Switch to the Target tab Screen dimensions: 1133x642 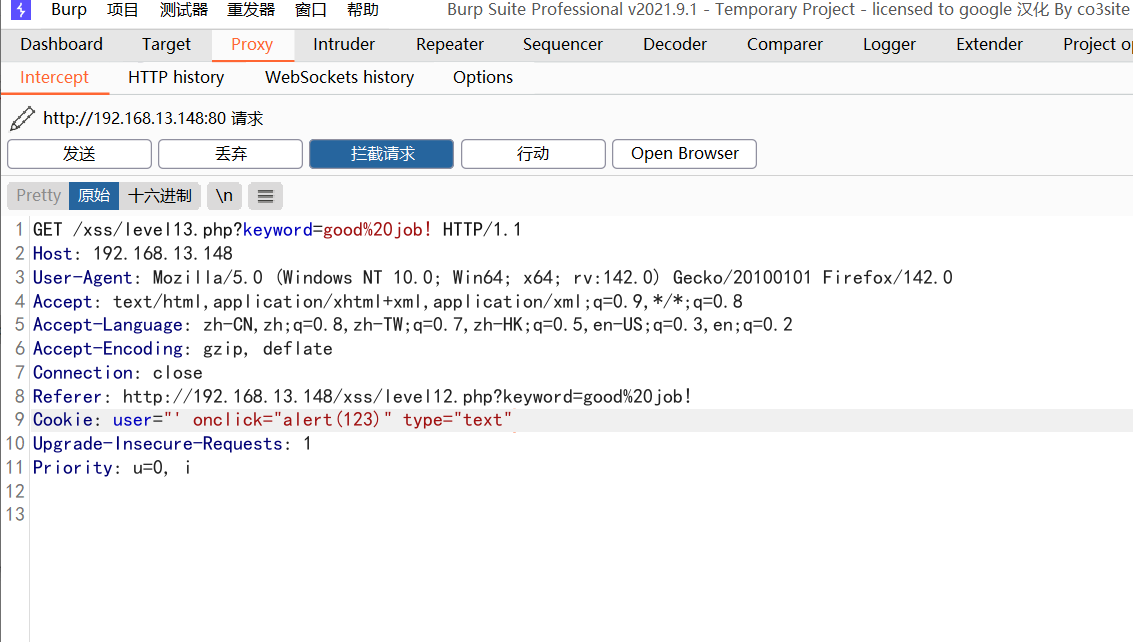click(x=166, y=45)
